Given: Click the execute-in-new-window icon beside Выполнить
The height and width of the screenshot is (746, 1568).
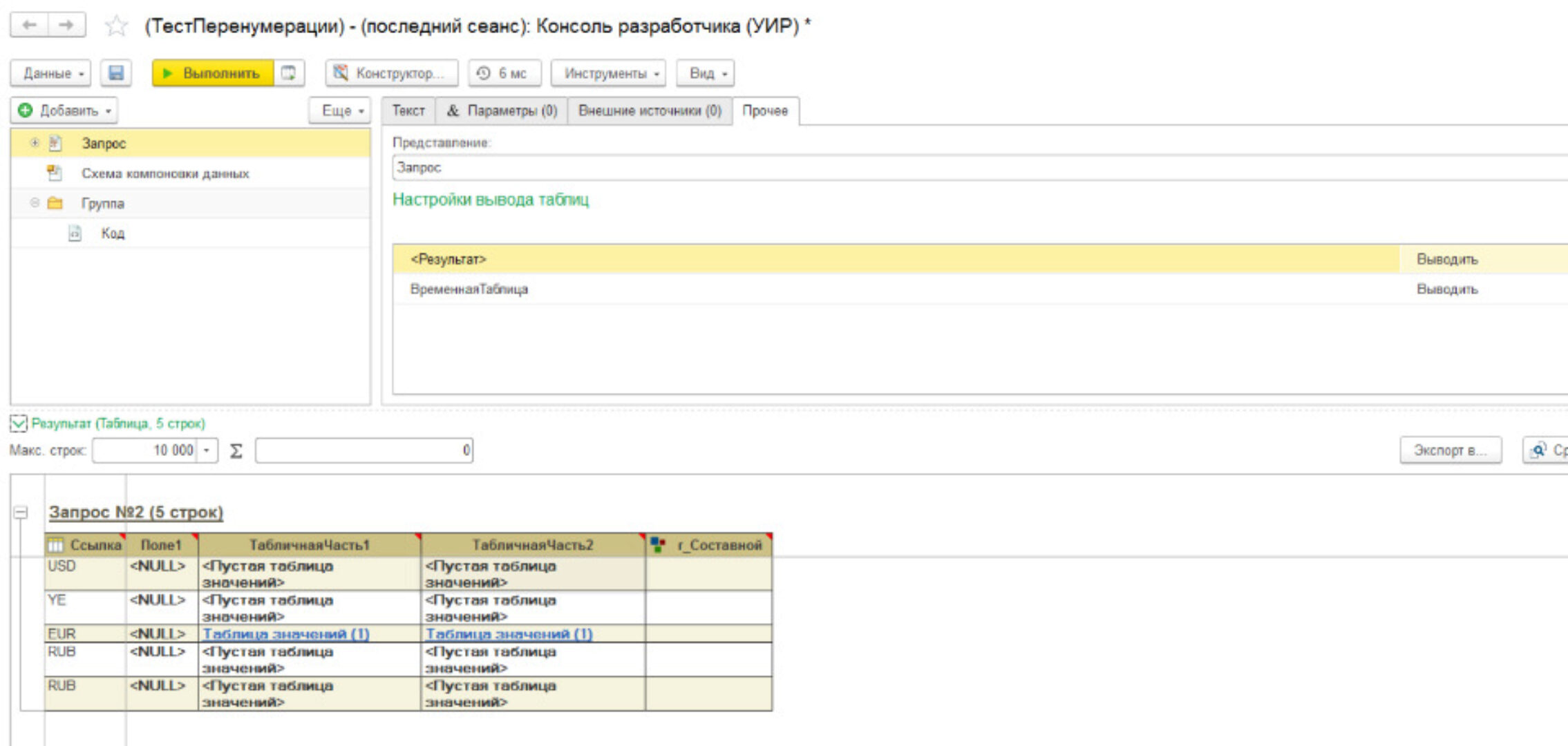Looking at the screenshot, I should click(288, 73).
